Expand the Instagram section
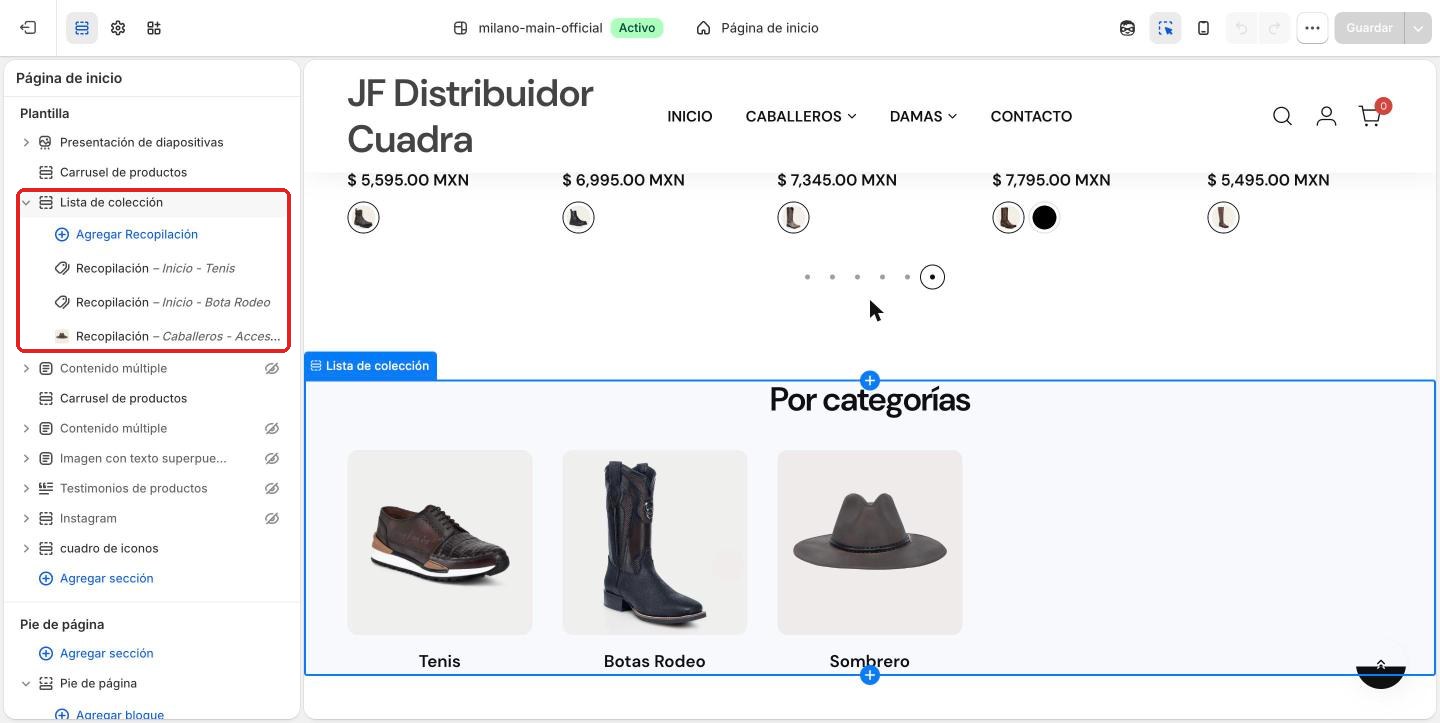This screenshot has height=723, width=1440. (26, 518)
